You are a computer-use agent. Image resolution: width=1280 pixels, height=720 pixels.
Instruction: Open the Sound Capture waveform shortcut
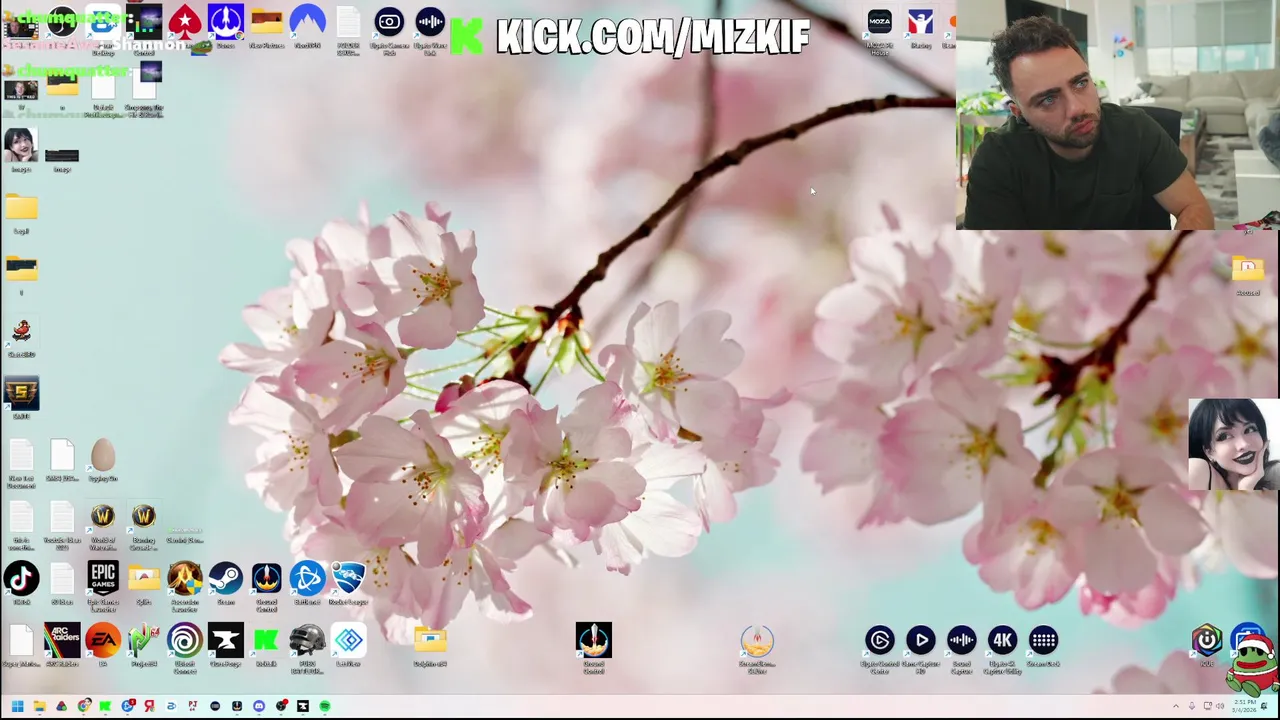click(961, 640)
